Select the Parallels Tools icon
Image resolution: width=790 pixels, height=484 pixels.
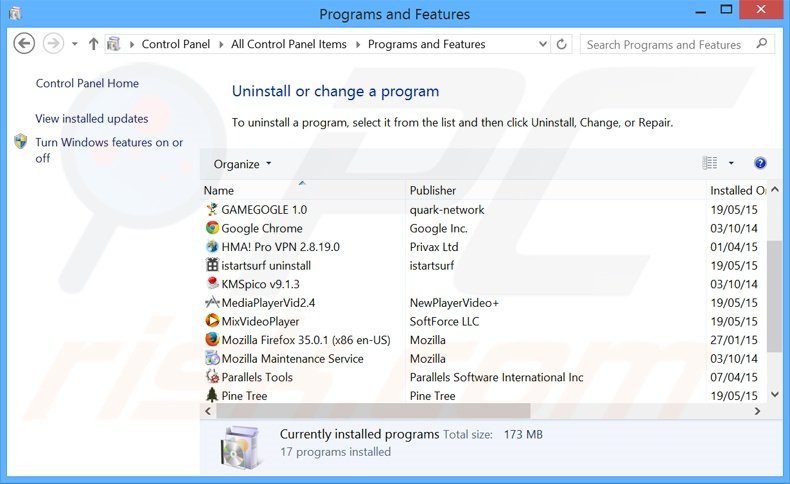click(212, 376)
